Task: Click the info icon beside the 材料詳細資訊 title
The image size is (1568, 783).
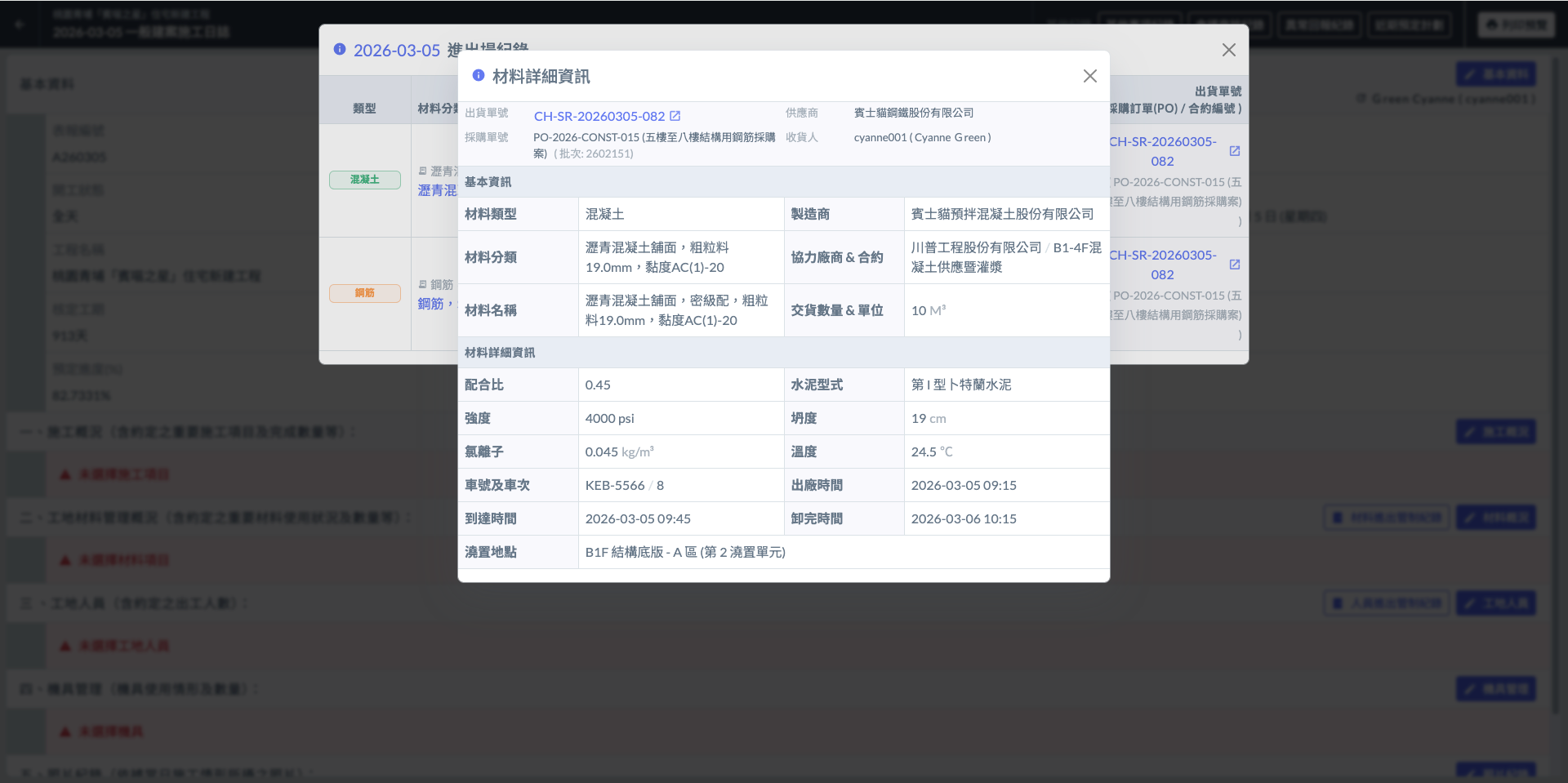Action: point(479,75)
